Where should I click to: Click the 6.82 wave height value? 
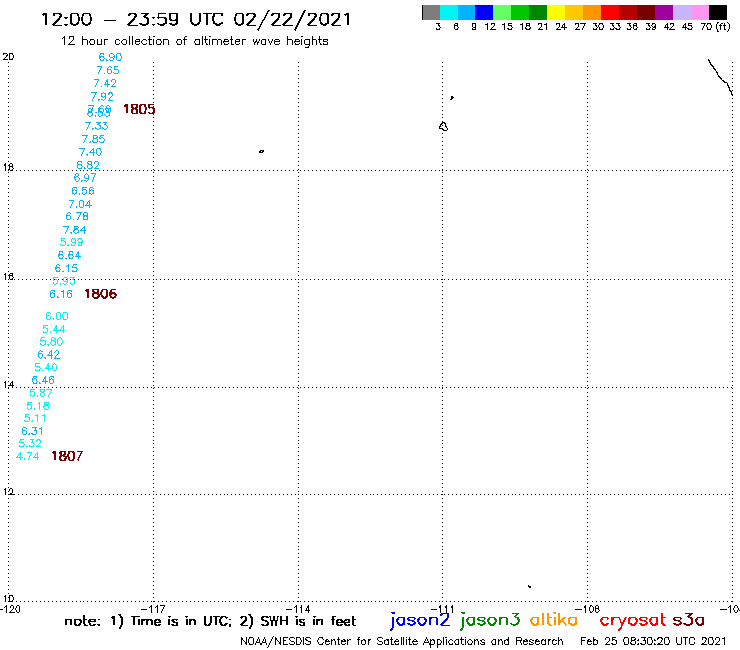point(88,165)
